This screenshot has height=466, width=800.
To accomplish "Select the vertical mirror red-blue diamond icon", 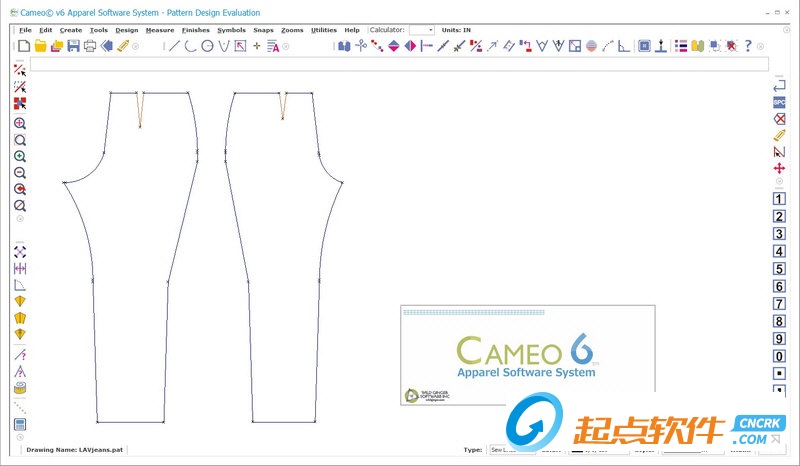I will 394,46.
